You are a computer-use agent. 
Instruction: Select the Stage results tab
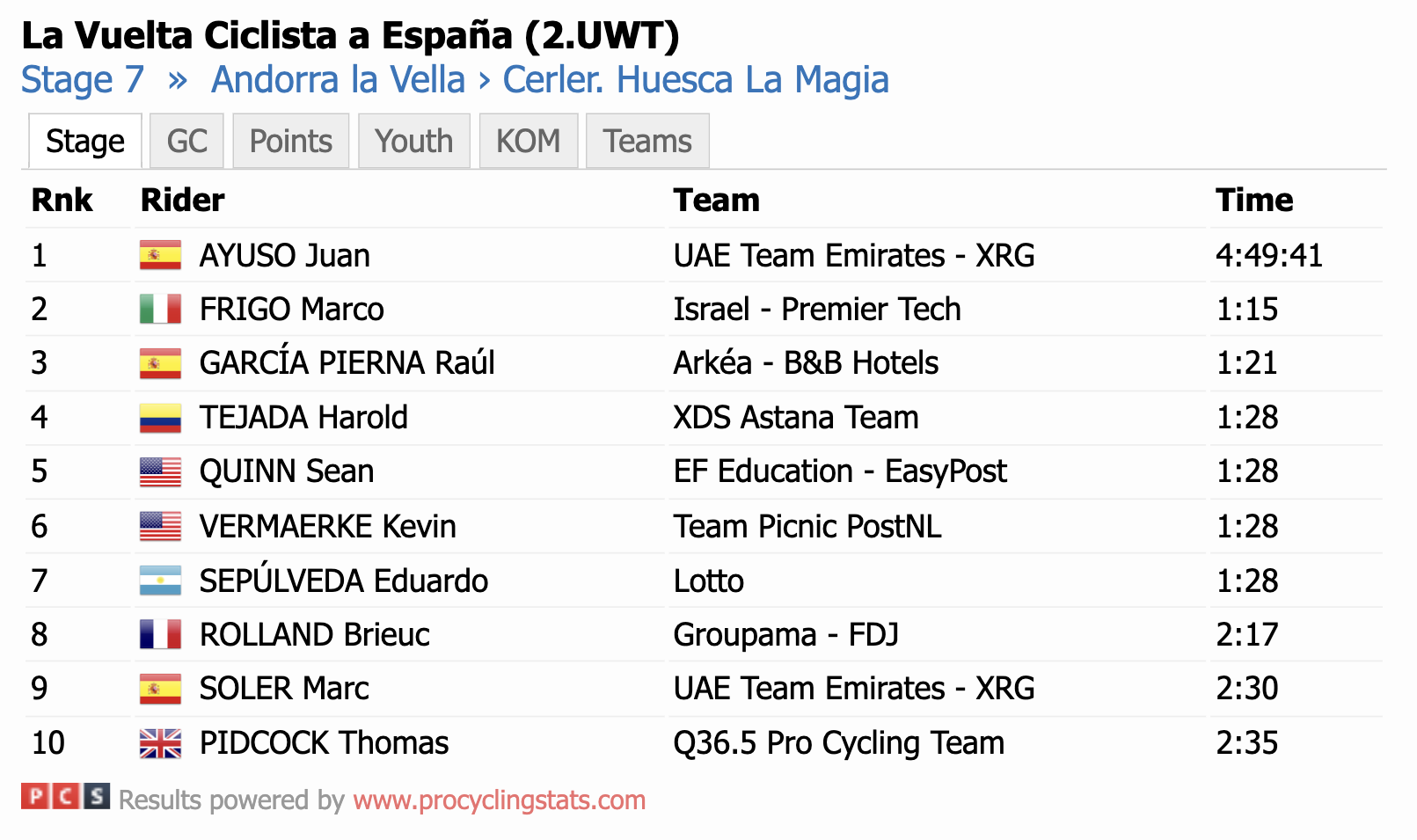85,141
